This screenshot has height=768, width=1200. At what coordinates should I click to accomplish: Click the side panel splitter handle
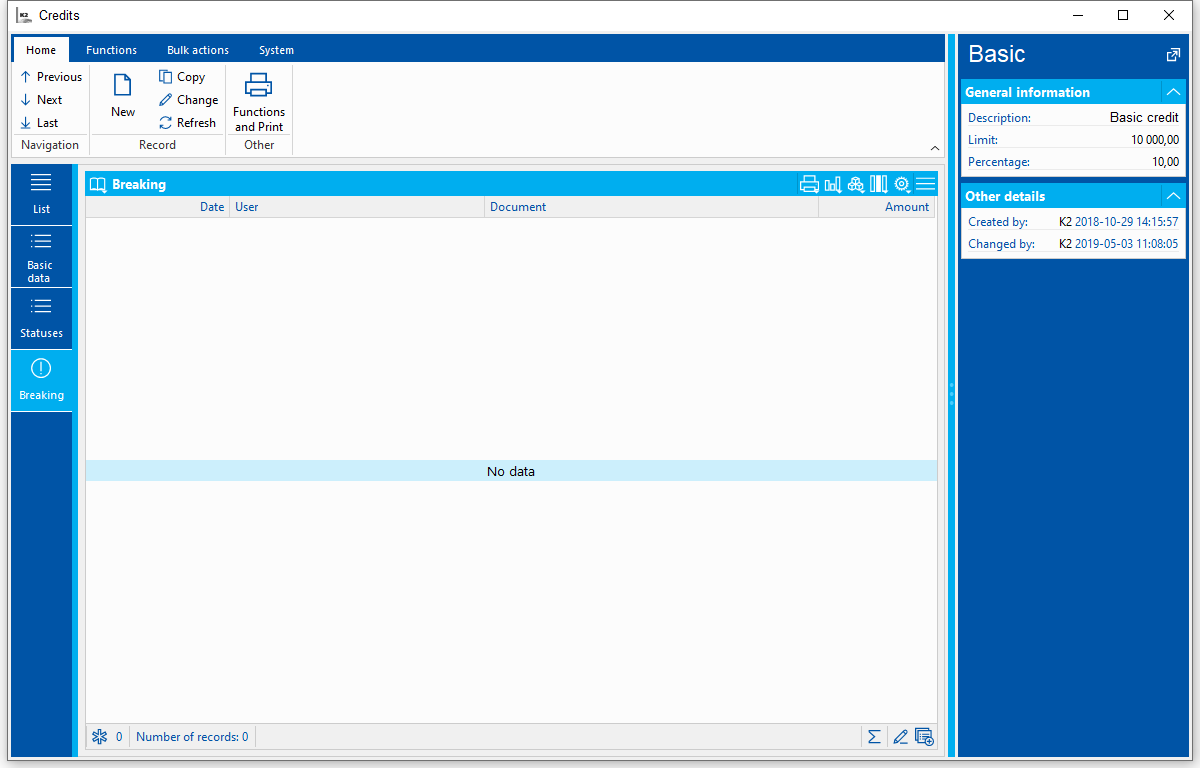pos(951,393)
